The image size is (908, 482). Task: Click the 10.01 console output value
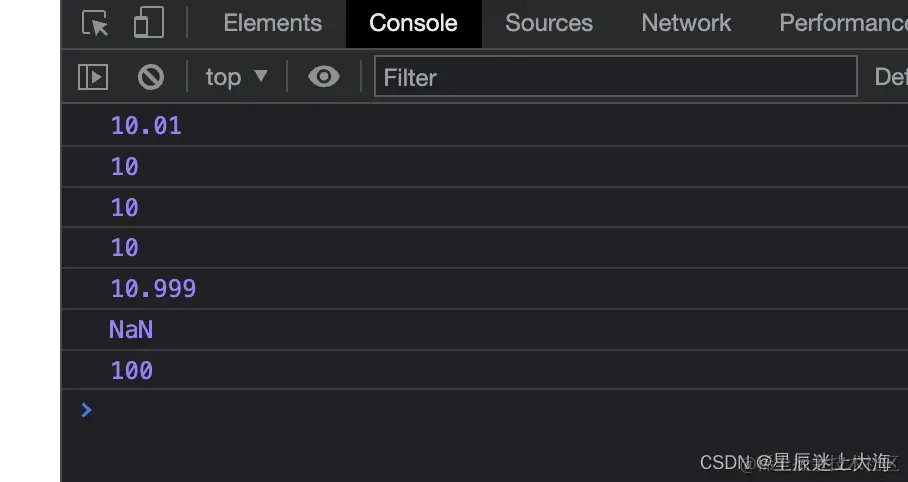point(146,126)
